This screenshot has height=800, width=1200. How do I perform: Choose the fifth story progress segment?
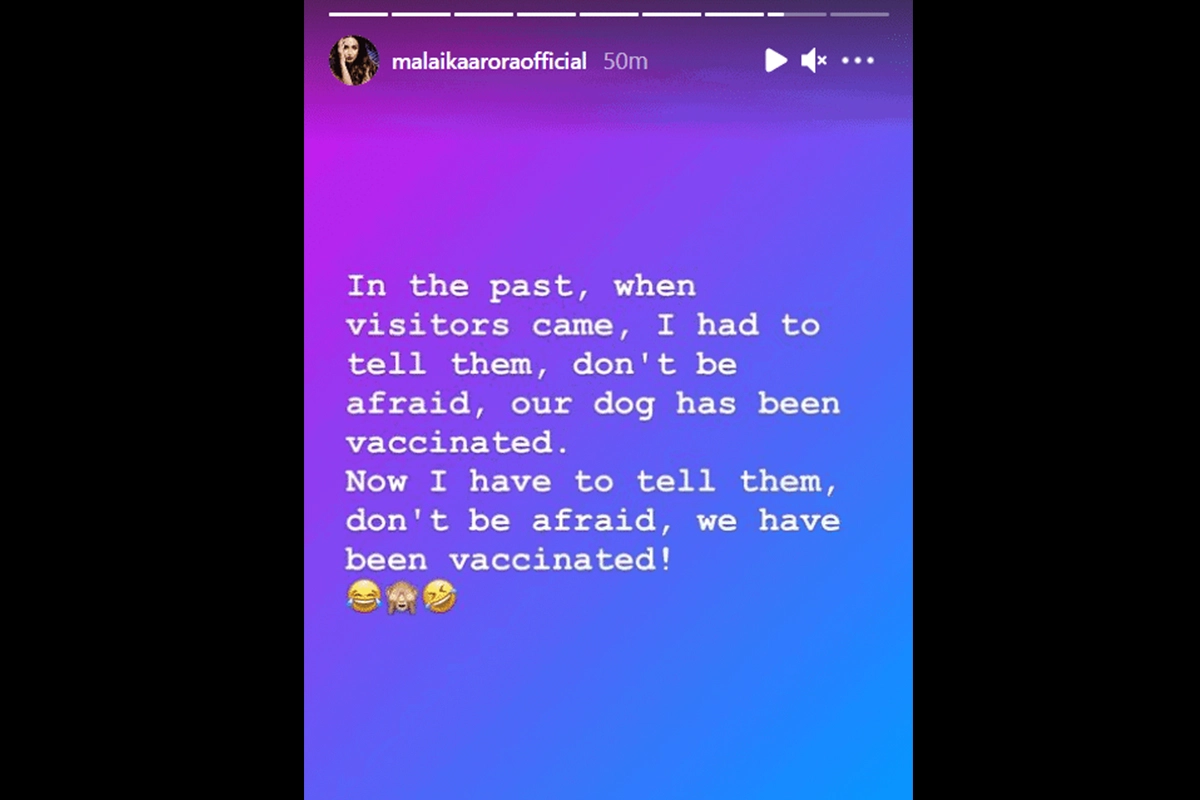pyautogui.click(x=609, y=14)
